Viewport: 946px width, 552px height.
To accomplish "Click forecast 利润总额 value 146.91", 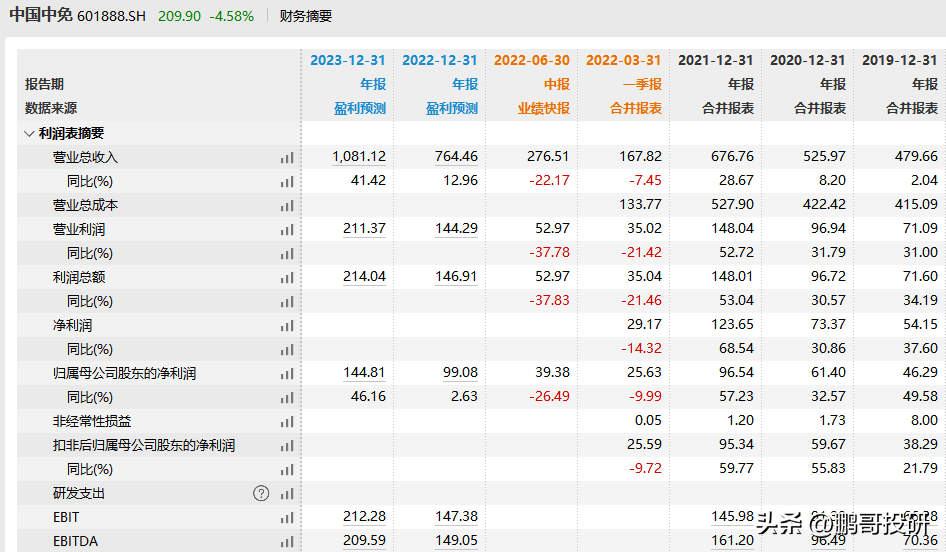I will [x=456, y=277].
